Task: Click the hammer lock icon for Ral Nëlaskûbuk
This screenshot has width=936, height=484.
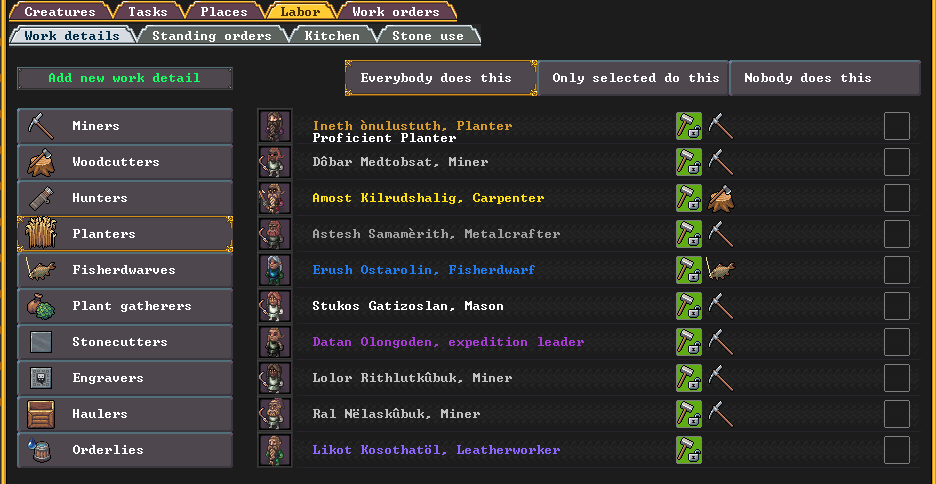Action: pos(689,414)
